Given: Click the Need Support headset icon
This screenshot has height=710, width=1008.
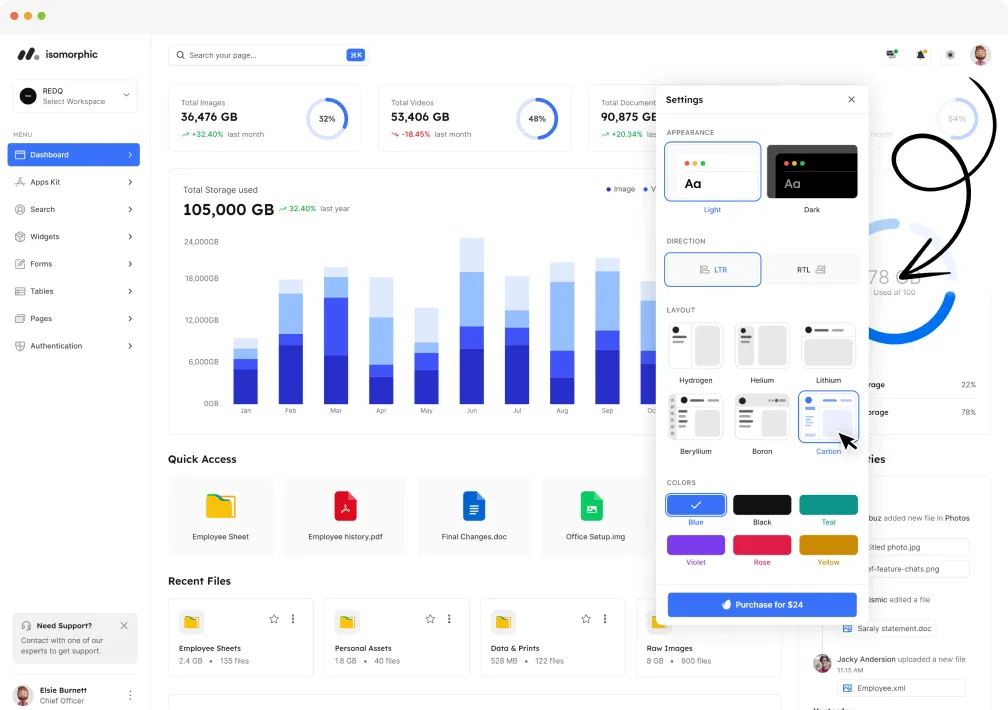Looking at the screenshot, I should click(26, 626).
